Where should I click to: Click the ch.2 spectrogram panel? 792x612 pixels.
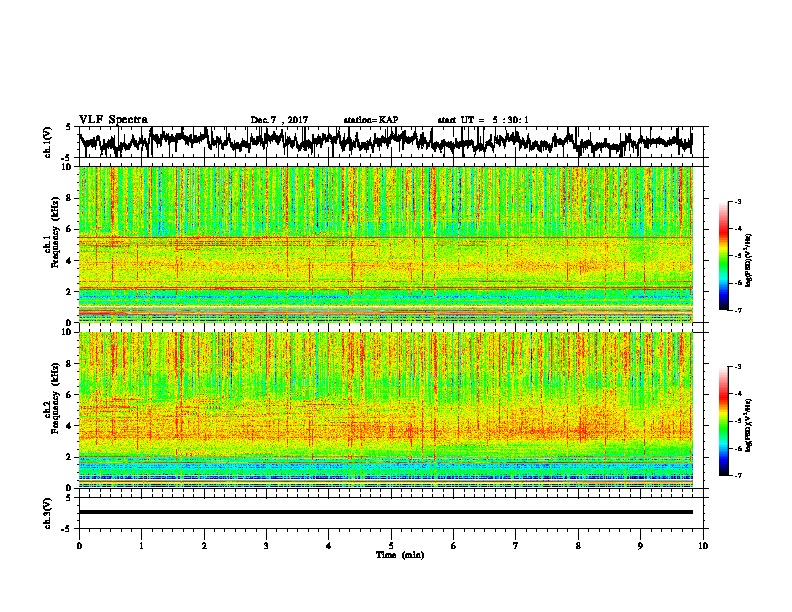point(386,410)
